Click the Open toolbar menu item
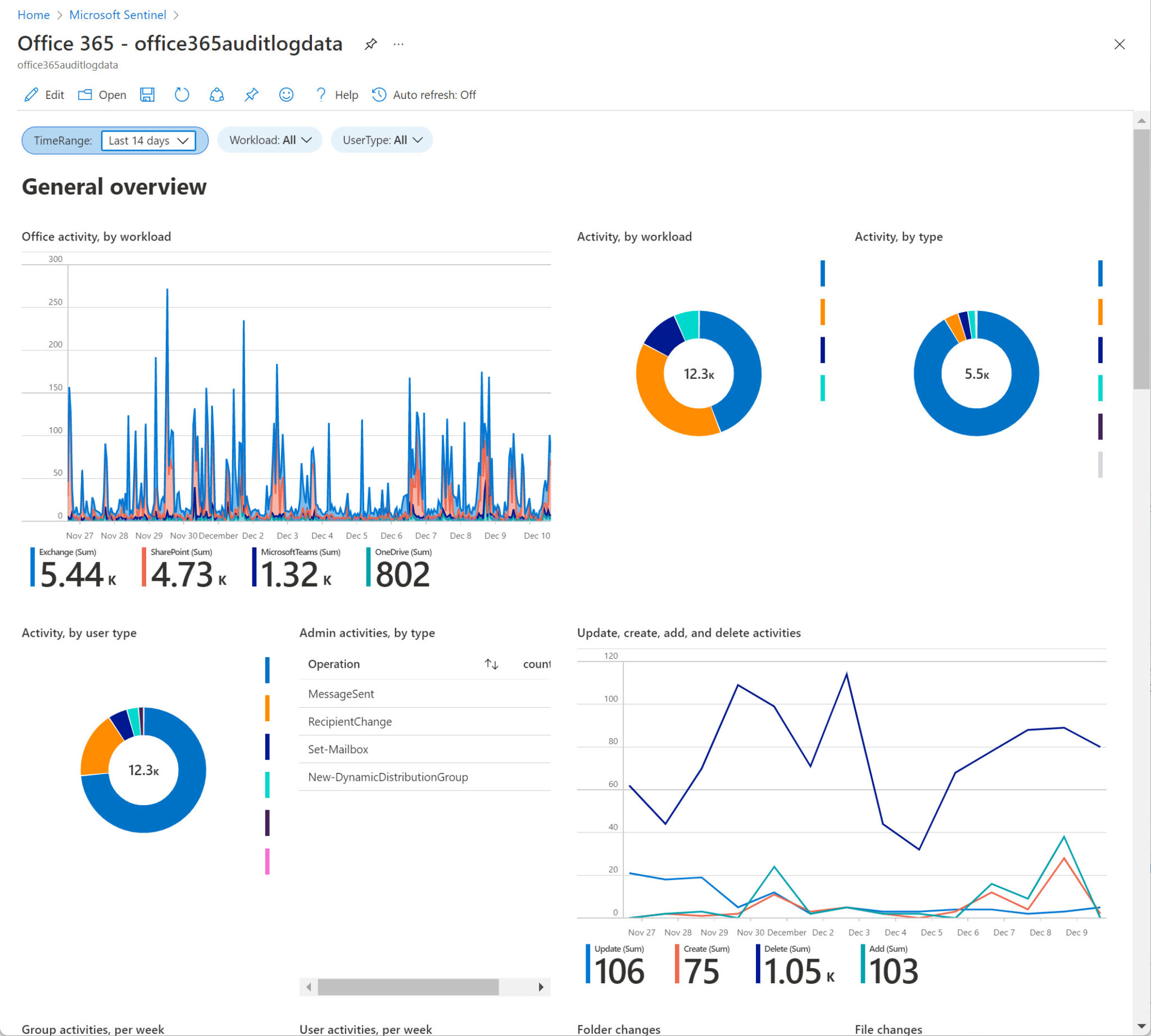This screenshot has height=1036, width=1151. click(x=102, y=95)
